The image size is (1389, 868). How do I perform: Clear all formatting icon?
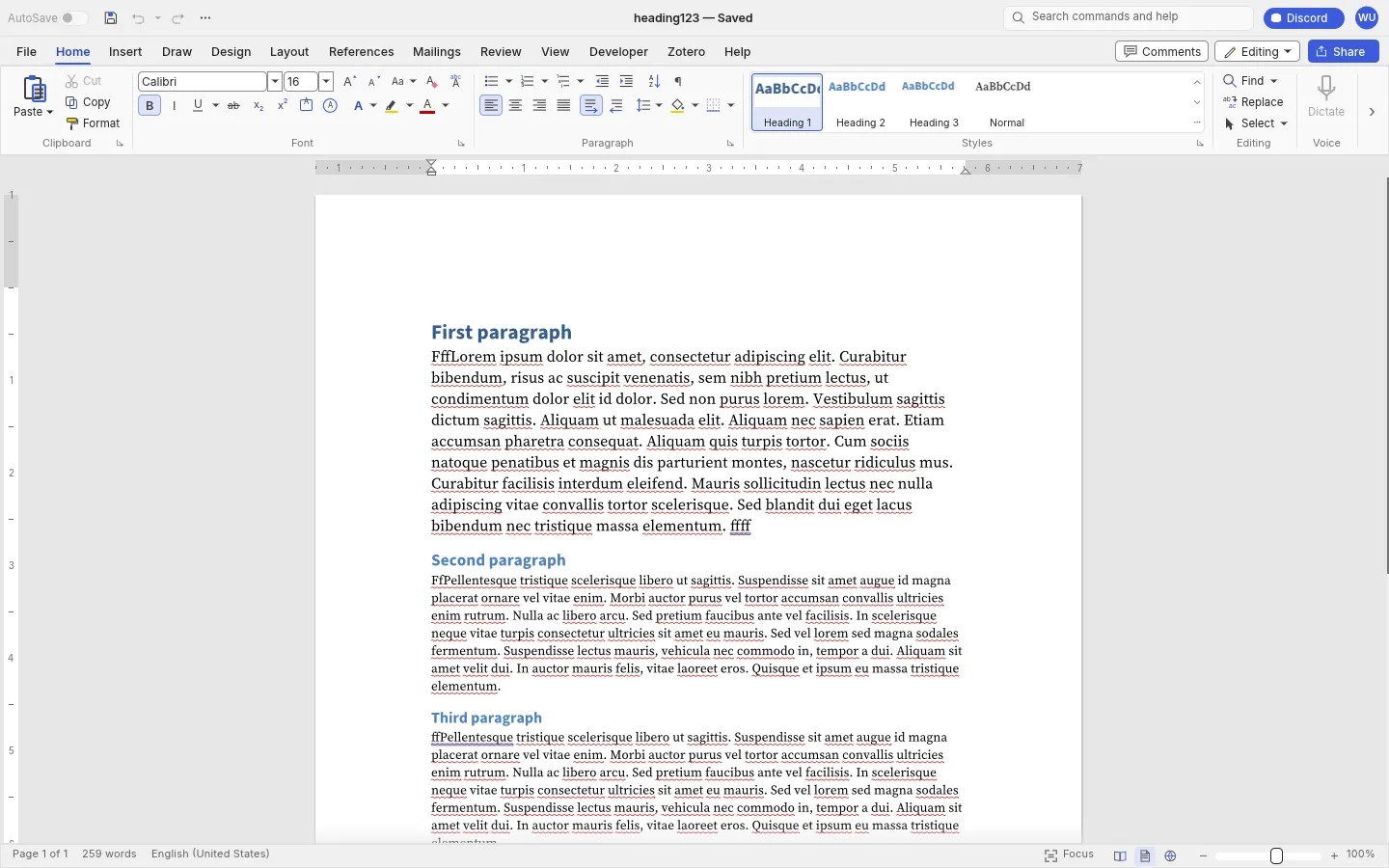click(431, 82)
